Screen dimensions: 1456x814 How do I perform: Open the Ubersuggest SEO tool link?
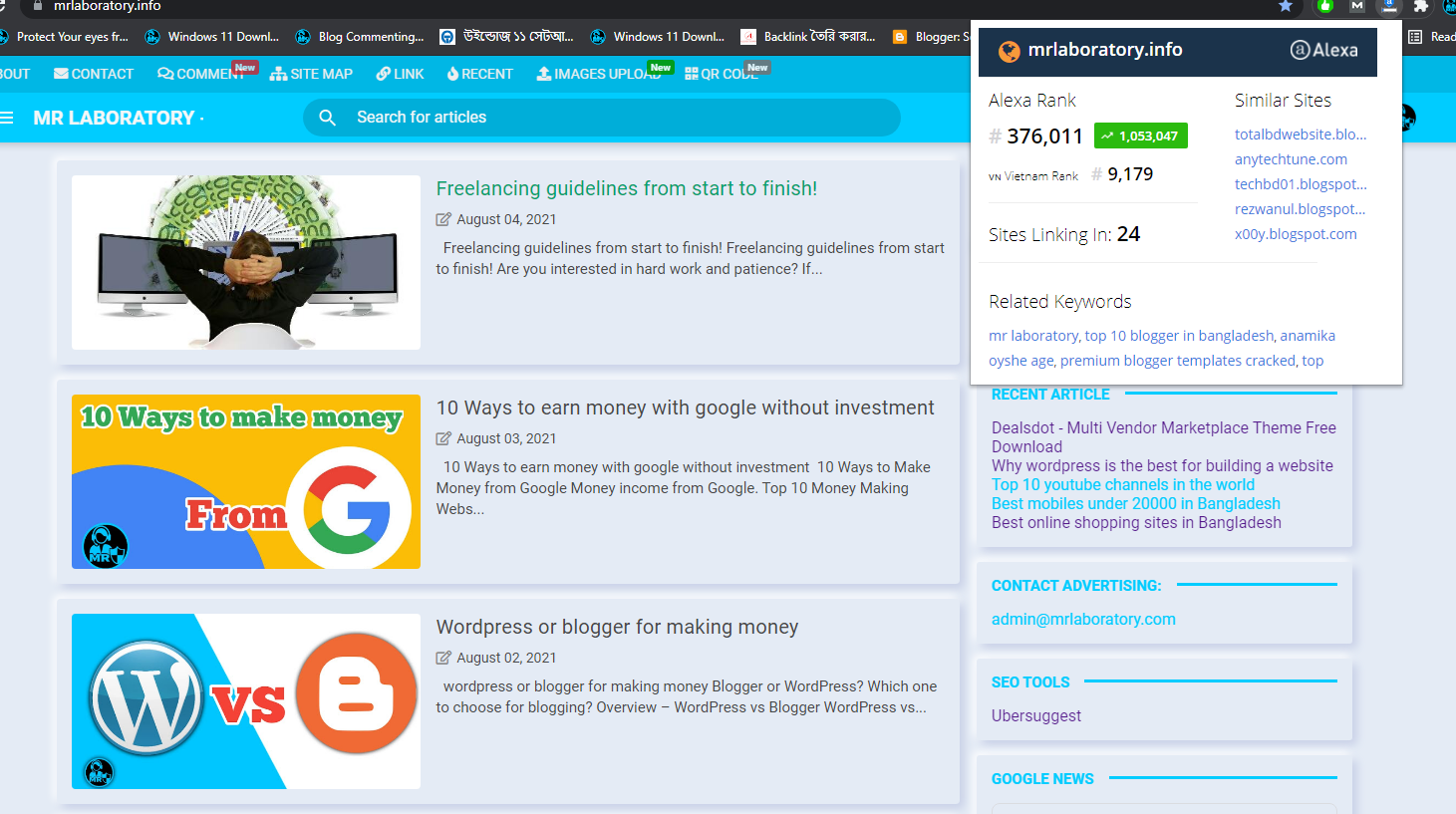(1035, 716)
